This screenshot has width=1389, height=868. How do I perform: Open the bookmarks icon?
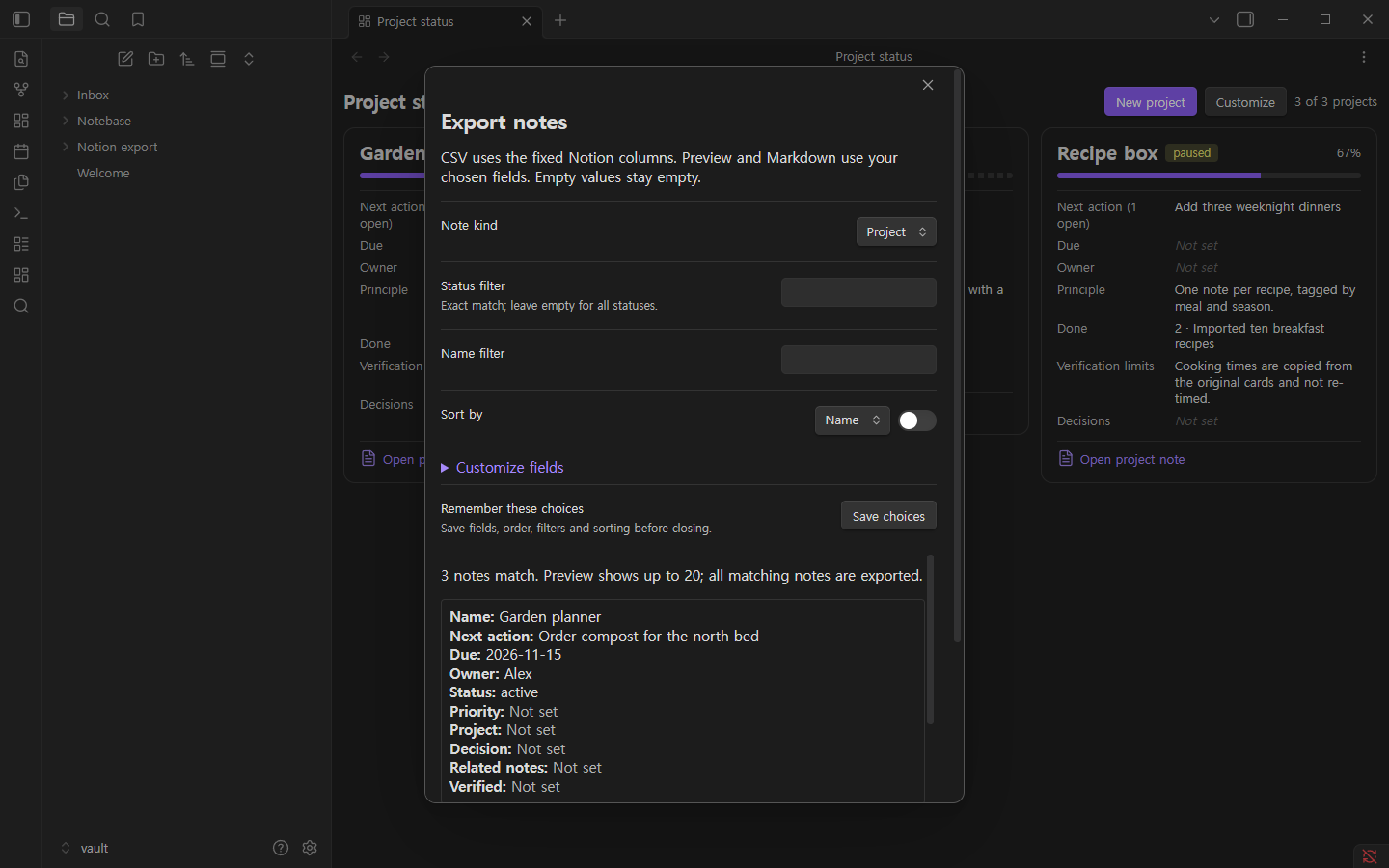[138, 19]
